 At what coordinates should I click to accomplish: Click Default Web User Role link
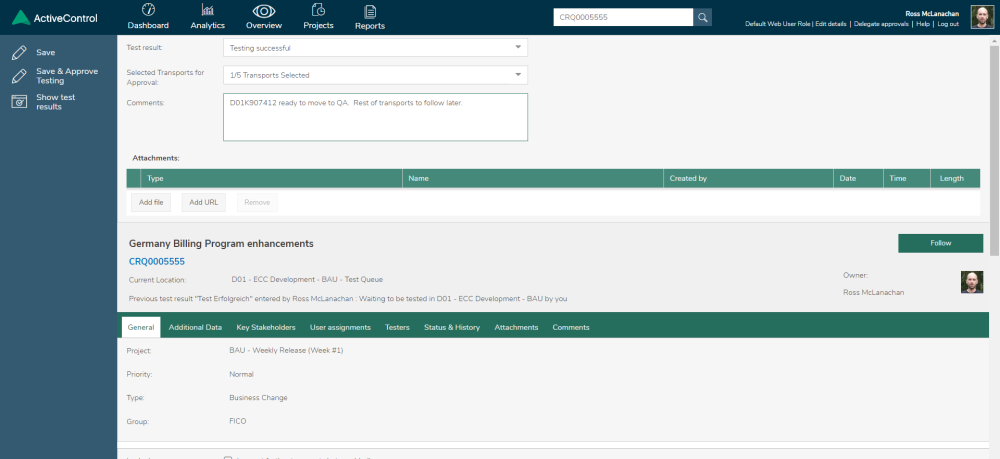click(x=777, y=24)
